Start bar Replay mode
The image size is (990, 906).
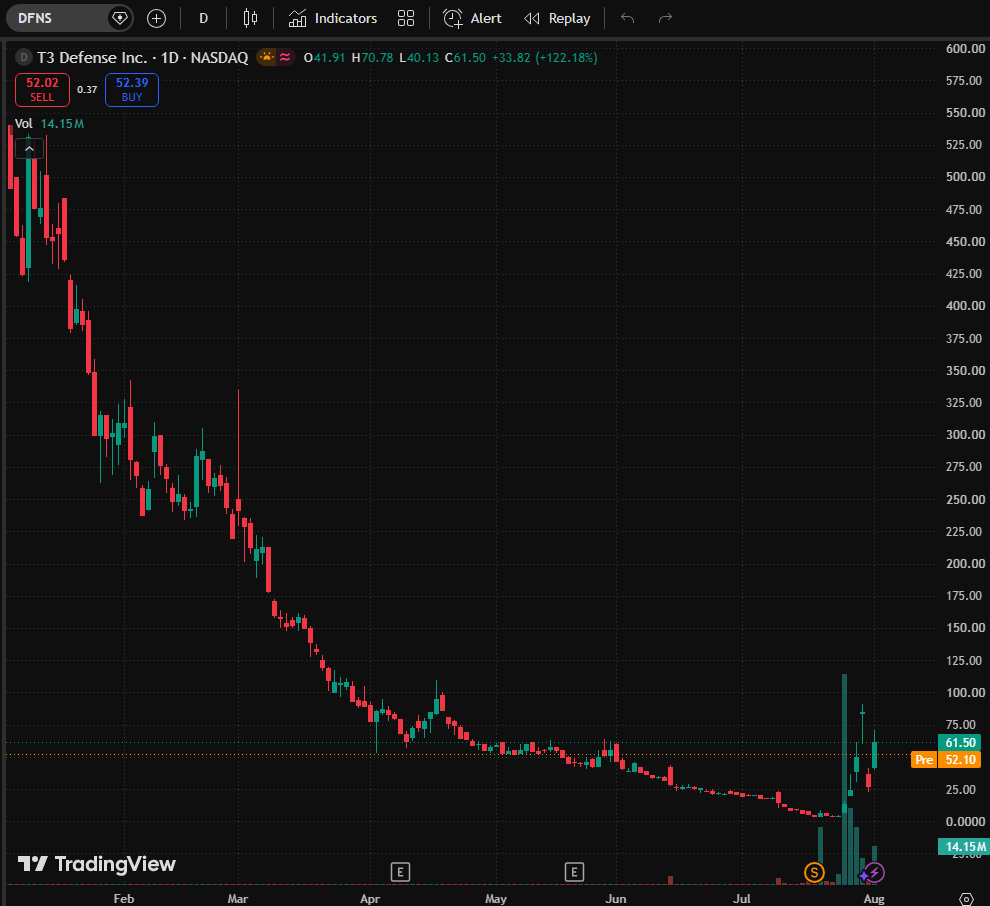click(558, 18)
